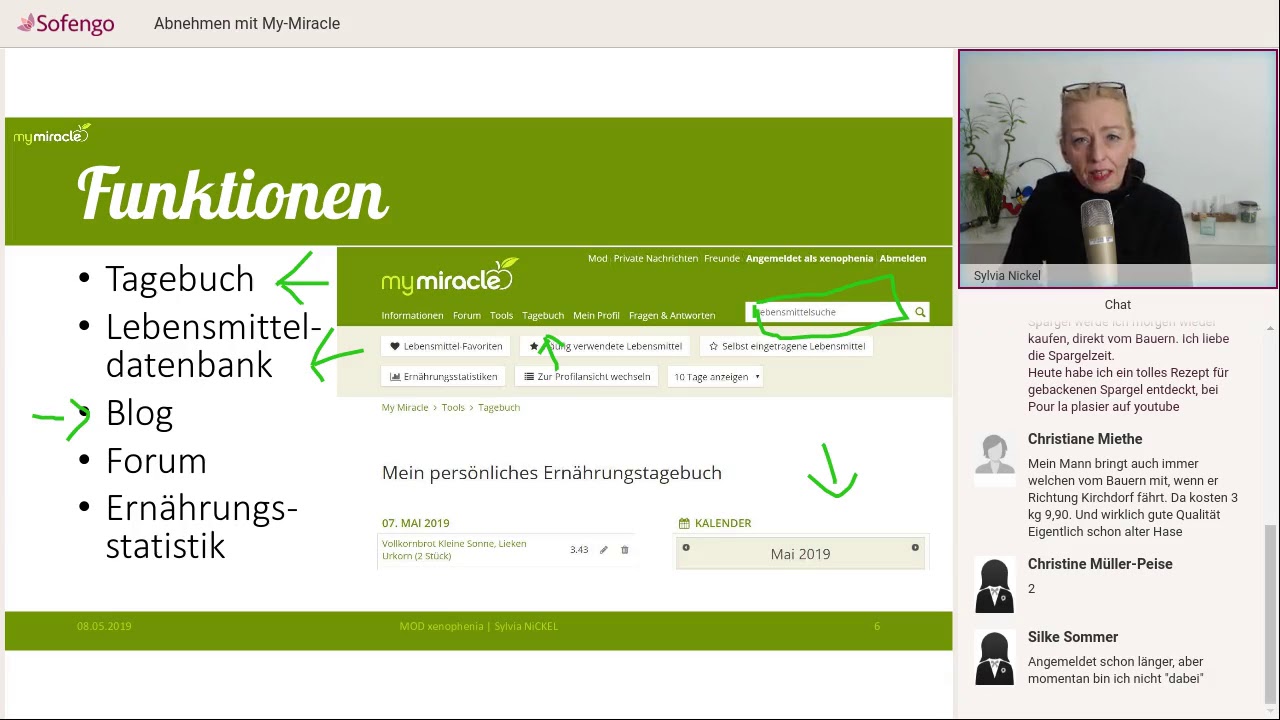Viewport: 1280px width, 720px height.
Task: Click the name Christiane Miethe in chat
Action: pyautogui.click(x=1085, y=439)
